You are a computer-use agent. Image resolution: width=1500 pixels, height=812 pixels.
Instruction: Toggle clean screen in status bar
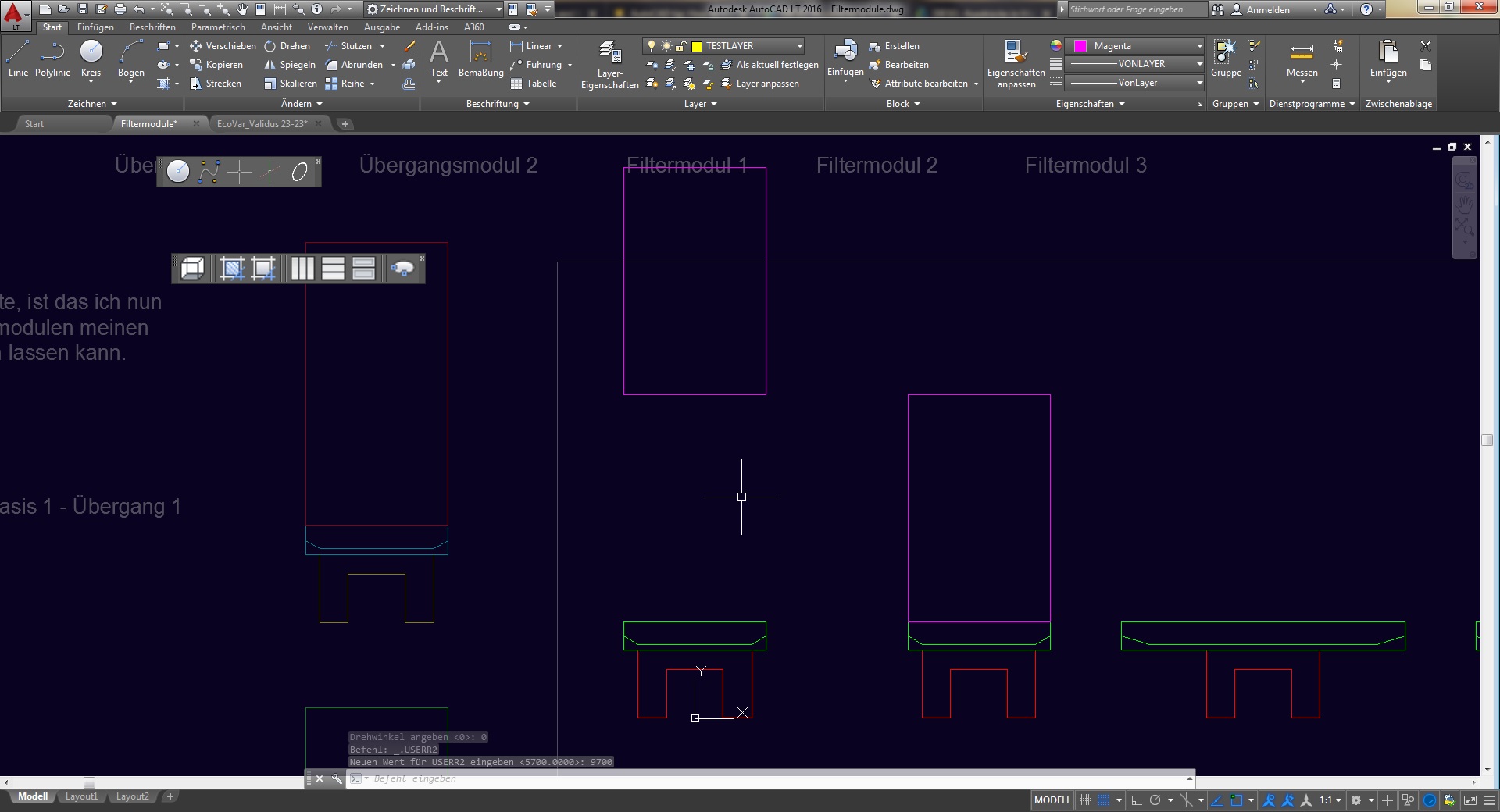[x=1470, y=800]
